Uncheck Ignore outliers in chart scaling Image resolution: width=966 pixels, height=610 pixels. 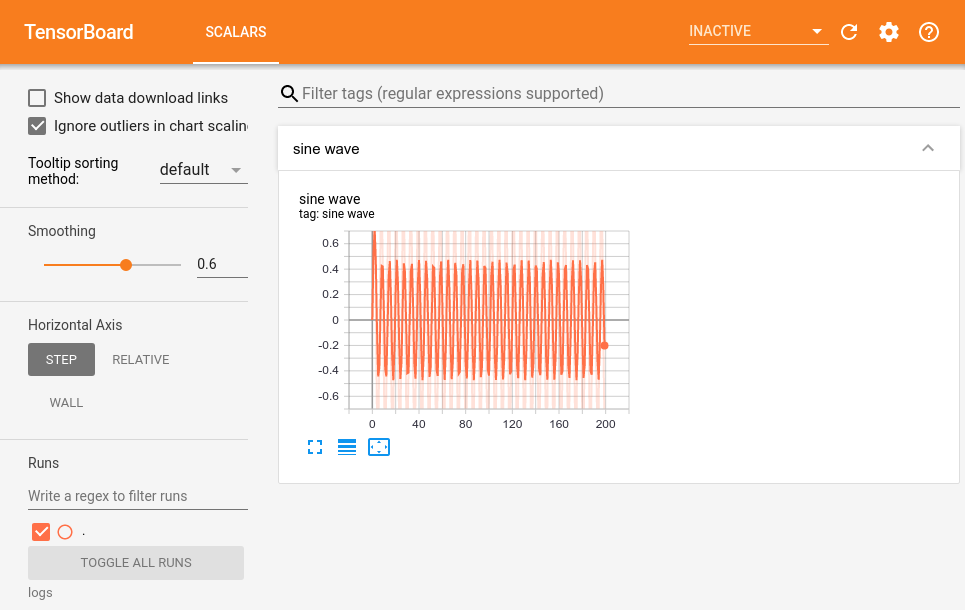[37, 126]
